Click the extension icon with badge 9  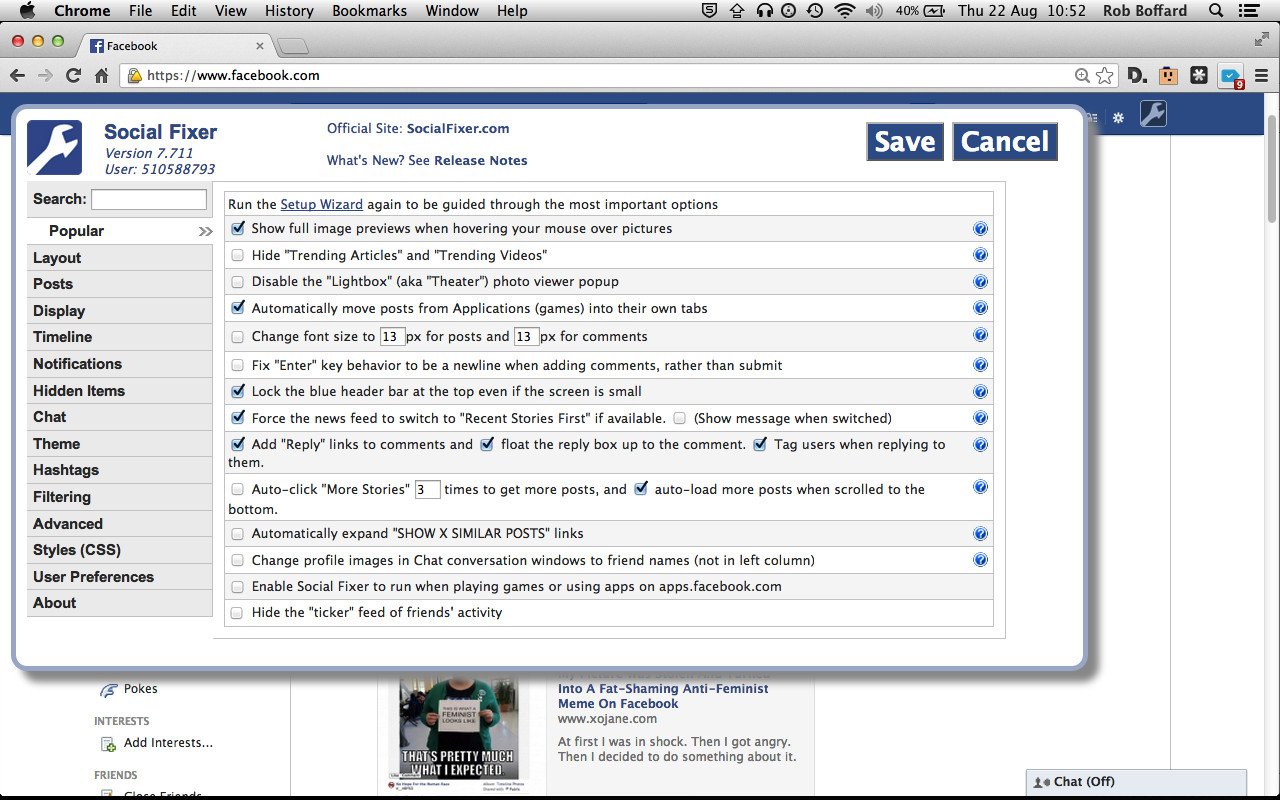coord(1230,76)
